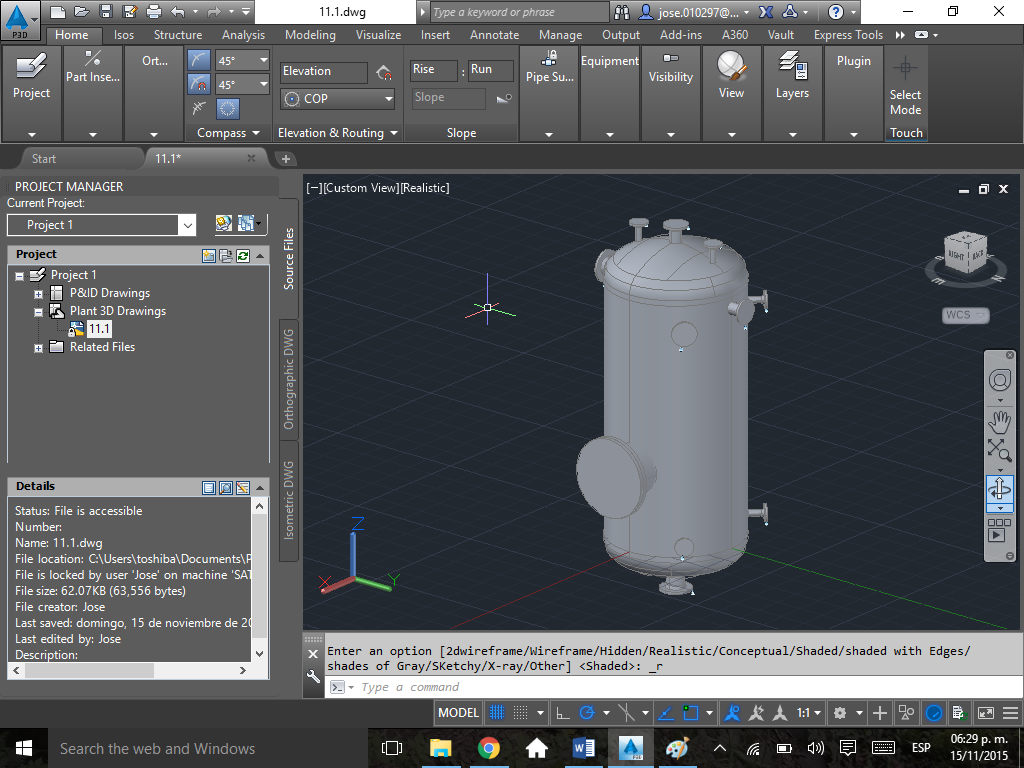1024x768 pixels.
Task: Expand the Elevation & Routing panel
Action: tap(394, 133)
